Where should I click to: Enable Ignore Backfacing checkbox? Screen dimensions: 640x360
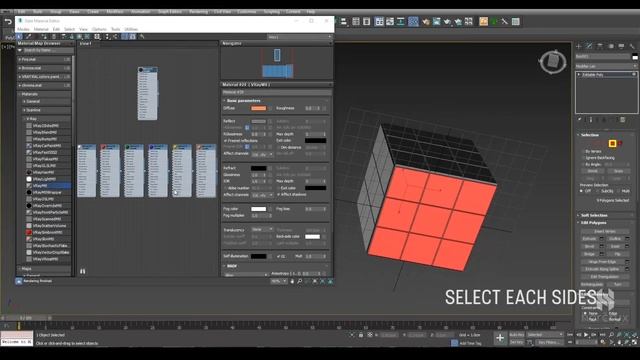pyautogui.click(x=582, y=158)
